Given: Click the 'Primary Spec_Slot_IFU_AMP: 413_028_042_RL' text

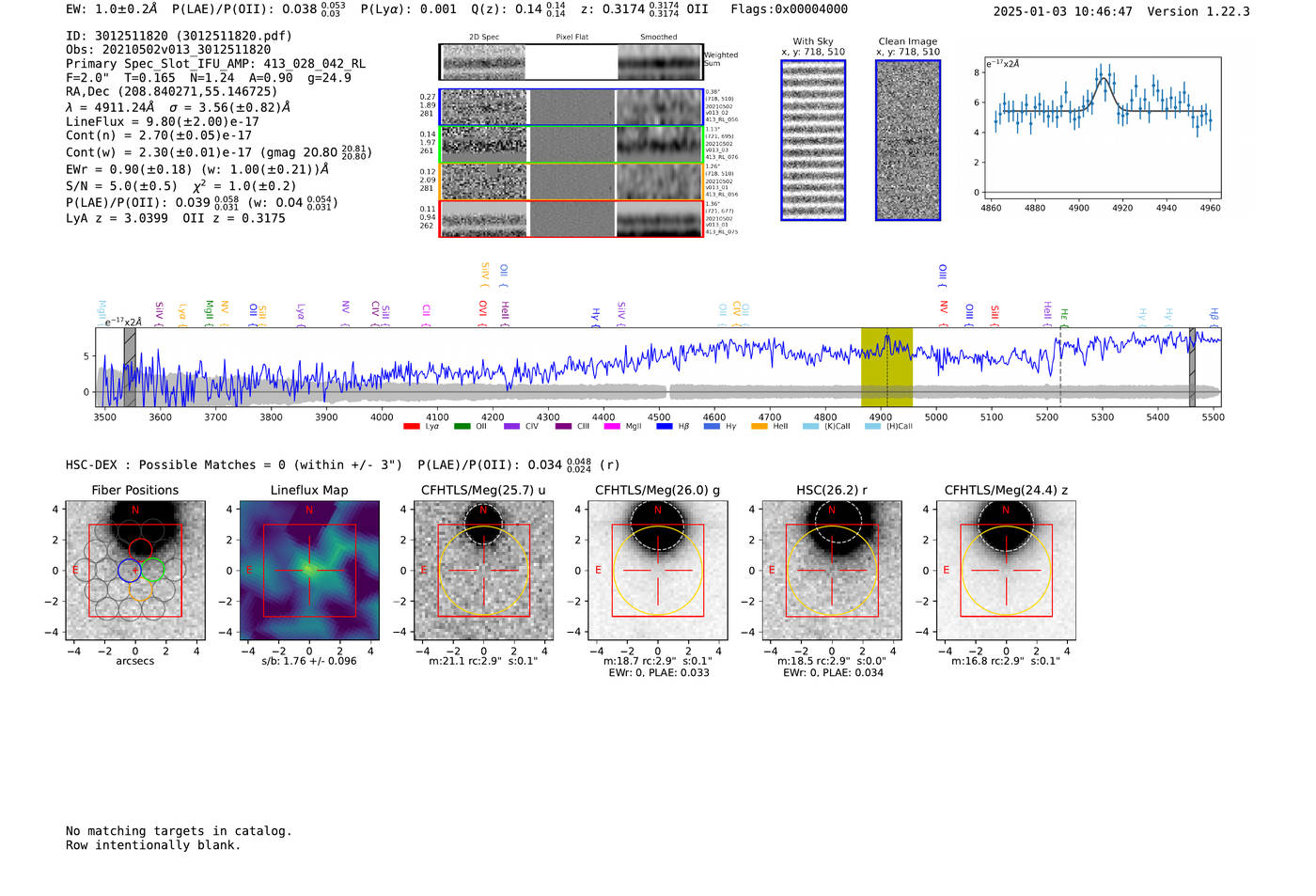Looking at the screenshot, I should click(215, 64).
